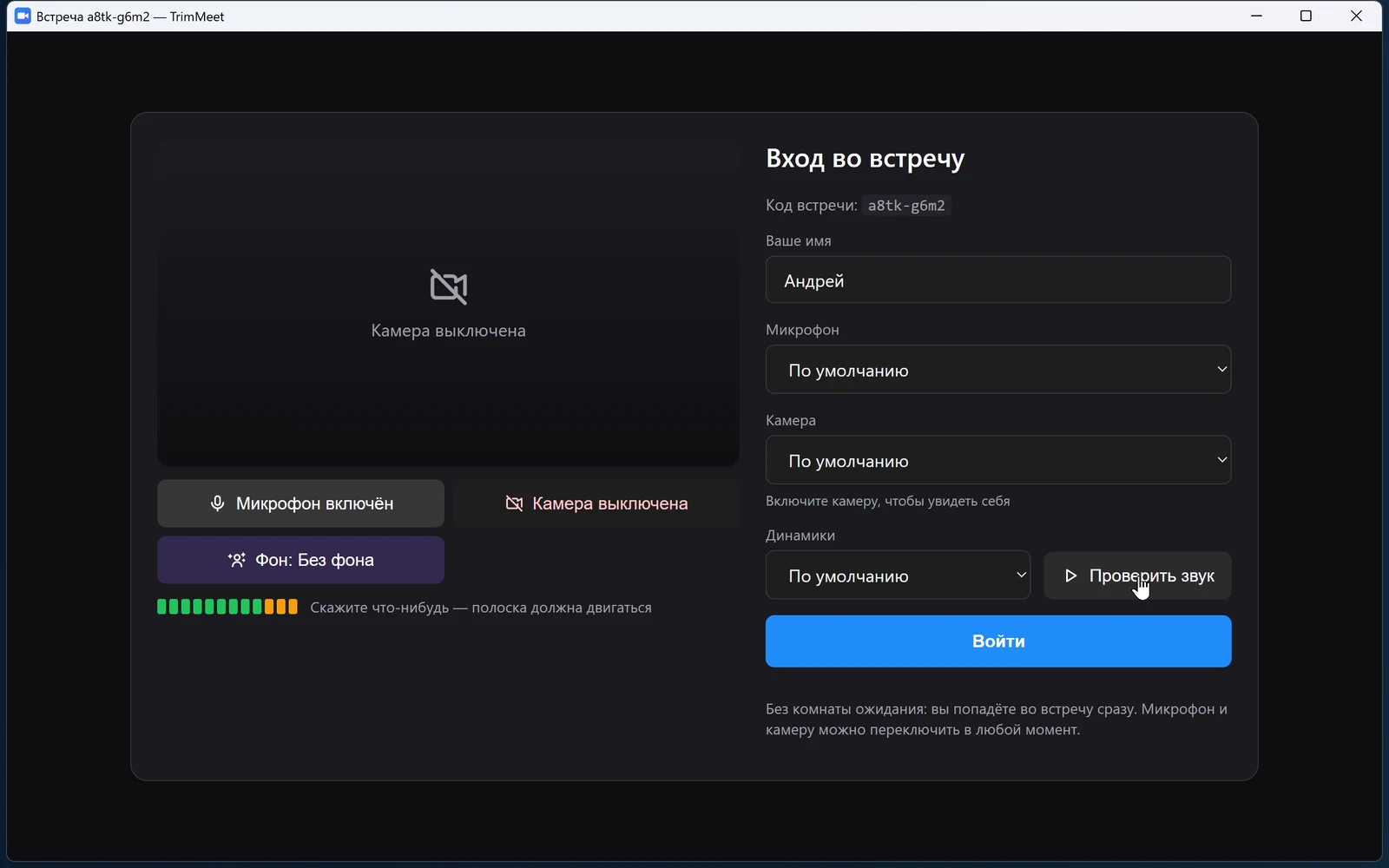Click the TrimMeet app icon in title bar
Image resolution: width=1389 pixels, height=868 pixels.
coord(23,16)
